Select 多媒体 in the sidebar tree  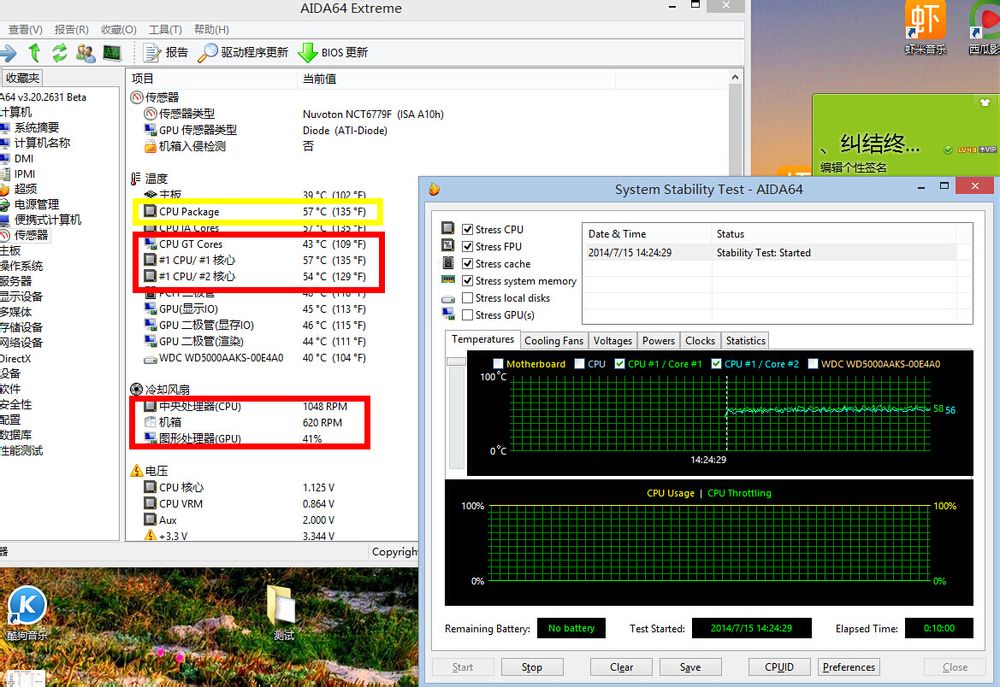(x=16, y=312)
